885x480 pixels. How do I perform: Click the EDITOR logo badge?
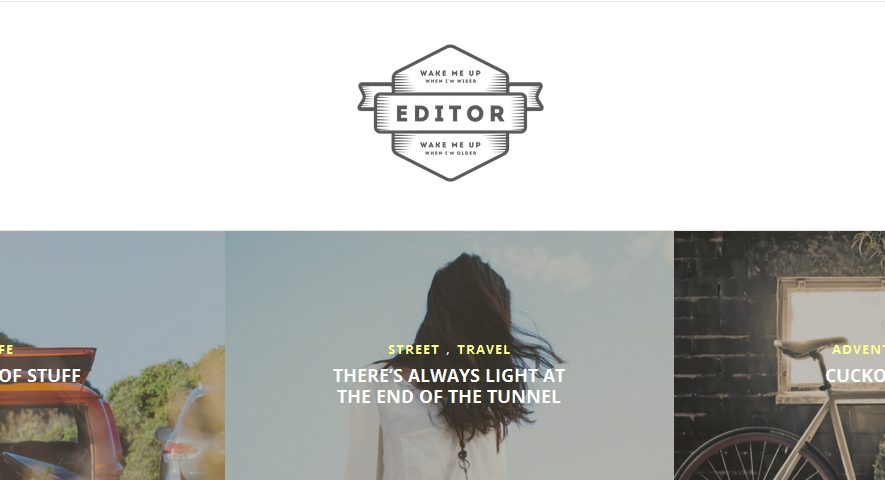(450, 113)
